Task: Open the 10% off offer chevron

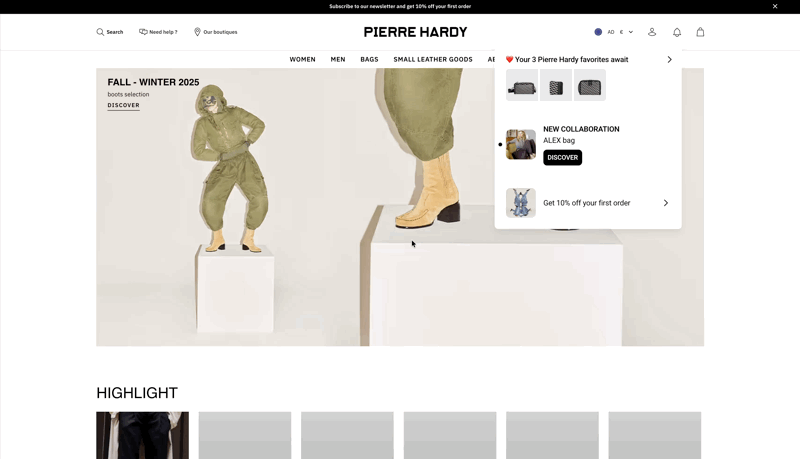Action: [x=666, y=203]
